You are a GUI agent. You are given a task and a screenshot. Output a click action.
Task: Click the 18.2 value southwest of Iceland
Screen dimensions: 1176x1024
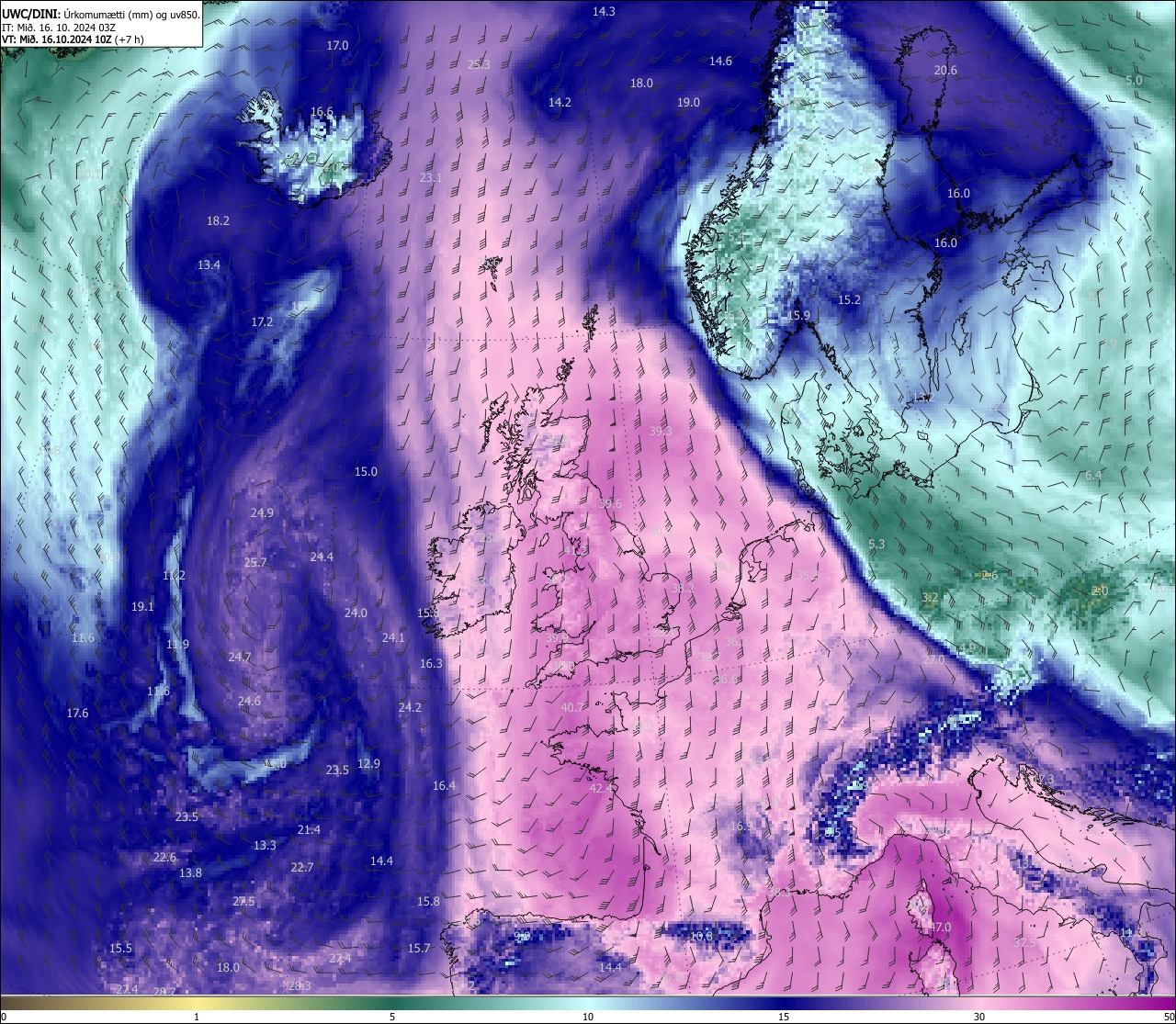click(x=218, y=220)
